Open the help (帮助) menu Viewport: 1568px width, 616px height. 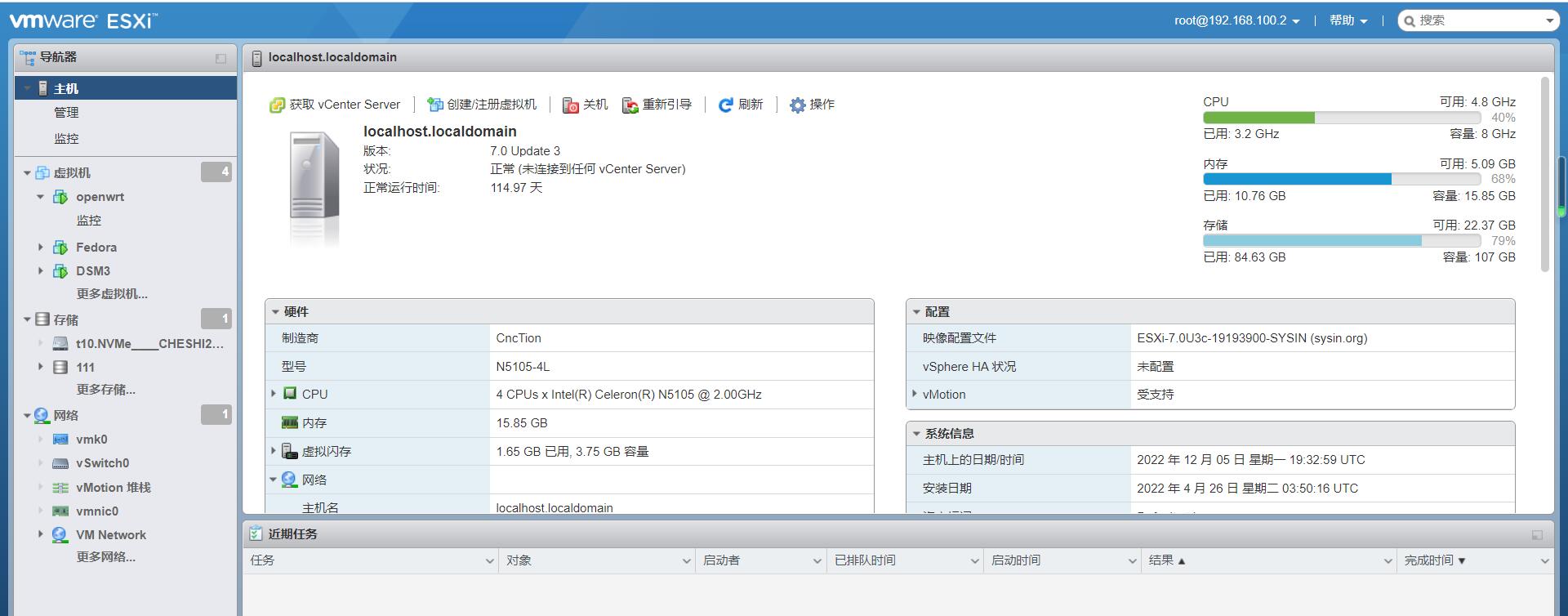coord(1348,20)
